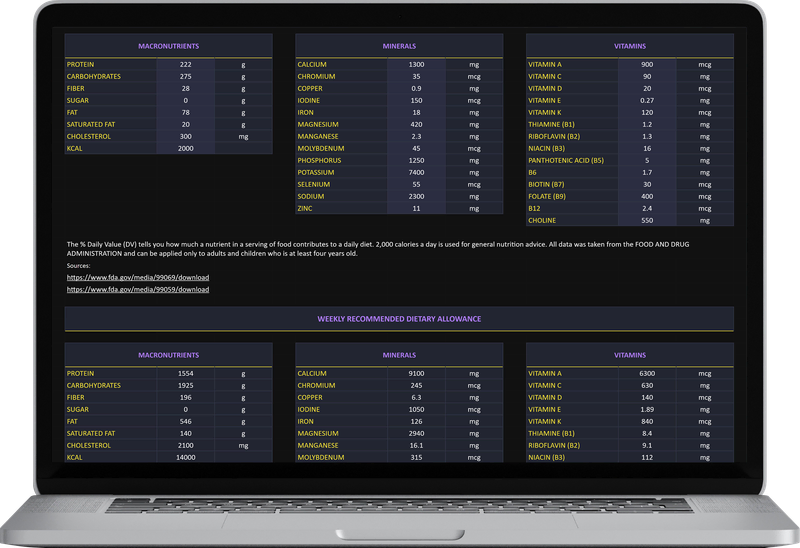
Task: Click the PHOSPHORUS value 1250
Action: [x=416, y=160]
